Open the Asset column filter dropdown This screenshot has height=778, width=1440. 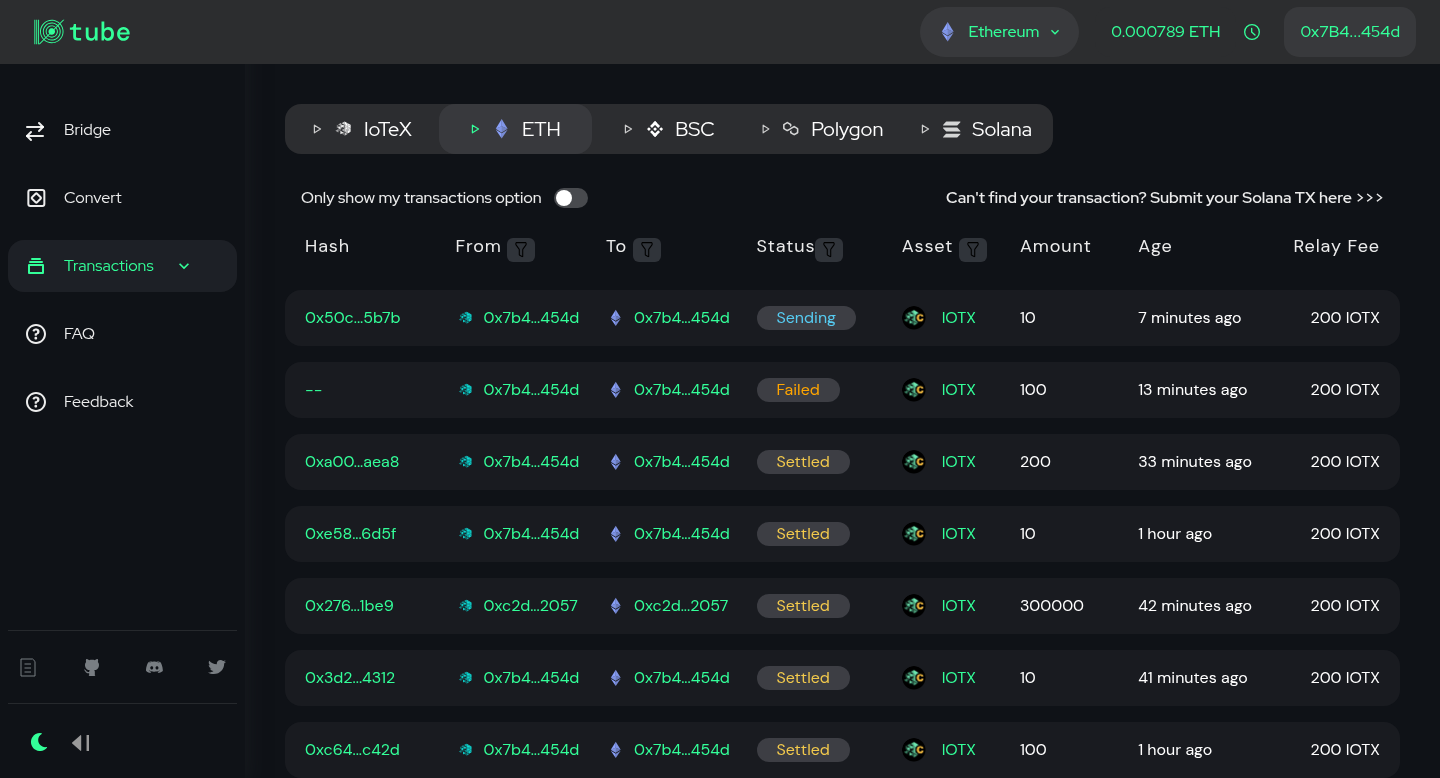(x=972, y=249)
